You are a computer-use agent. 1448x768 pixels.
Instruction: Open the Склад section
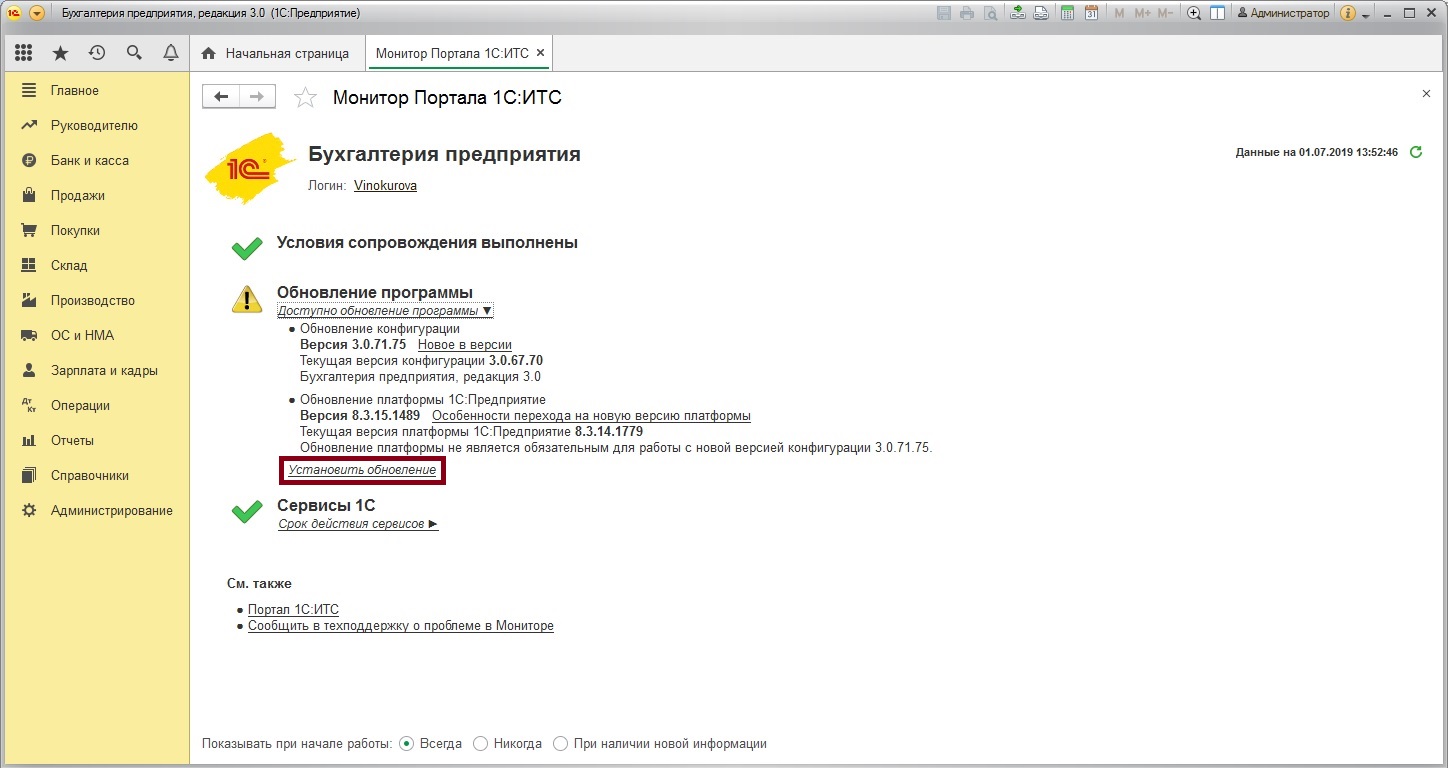coord(95,265)
